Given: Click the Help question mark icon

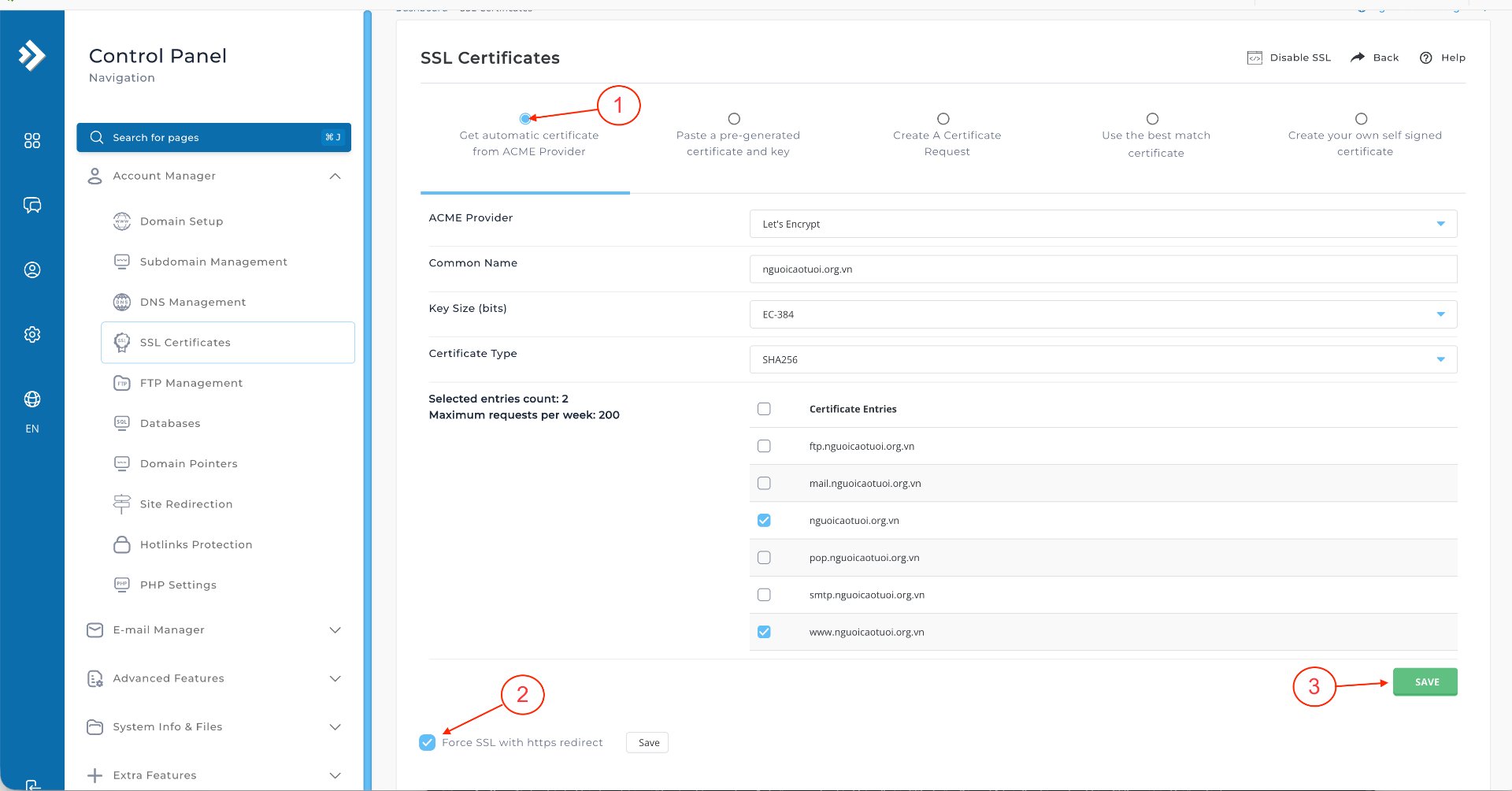Looking at the screenshot, I should (x=1425, y=58).
